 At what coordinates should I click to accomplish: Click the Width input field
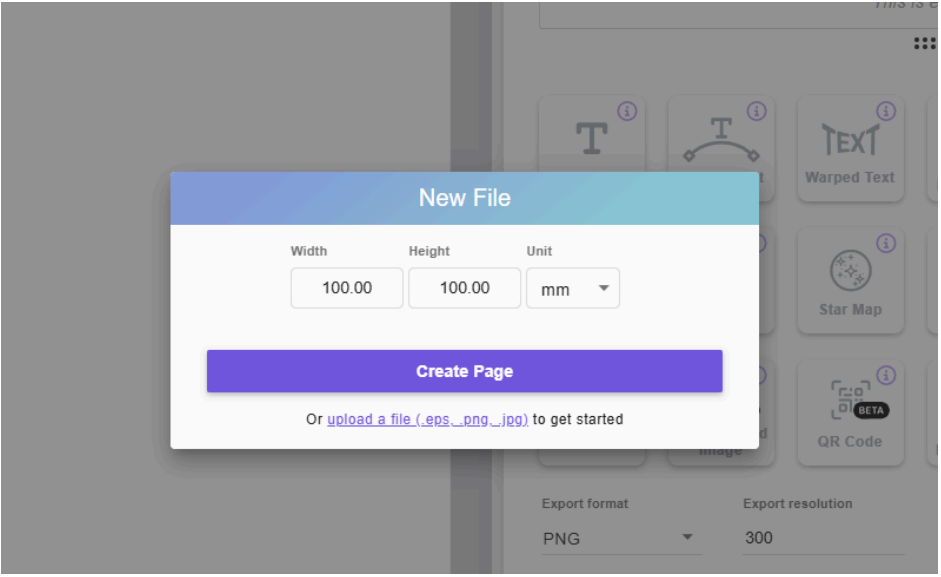click(x=347, y=288)
